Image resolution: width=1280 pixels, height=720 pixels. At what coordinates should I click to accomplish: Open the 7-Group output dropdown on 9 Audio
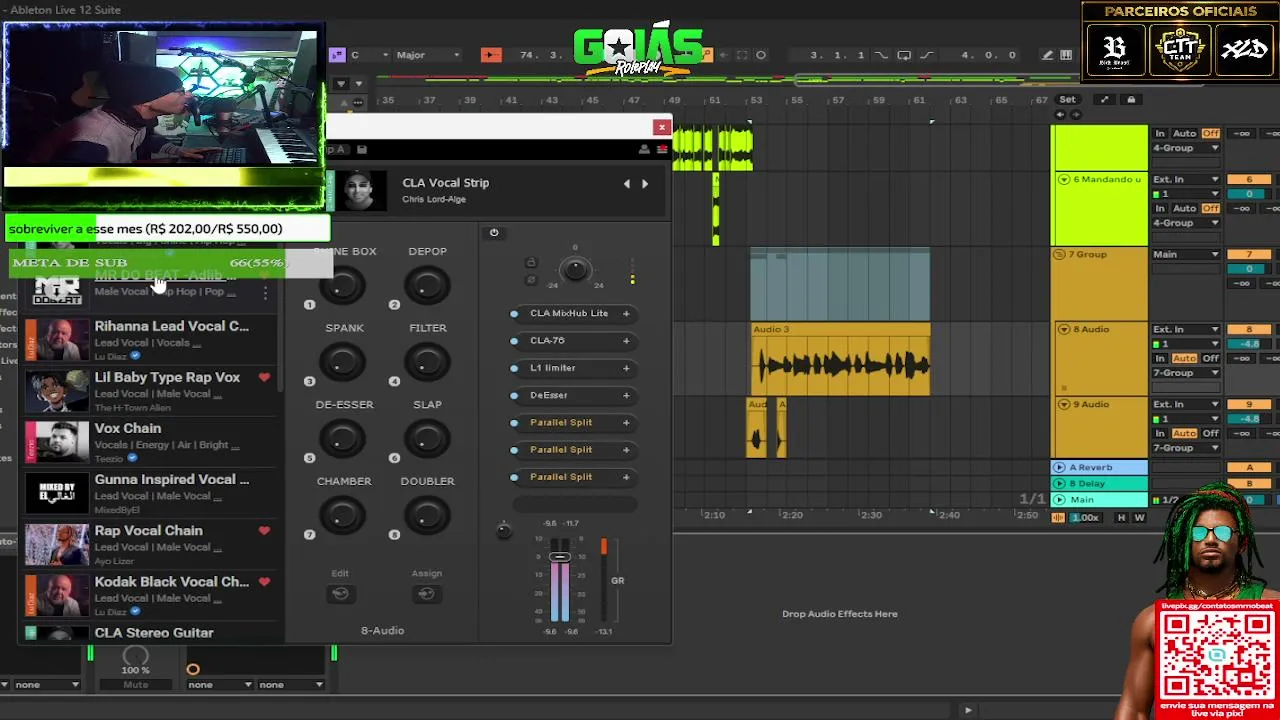tap(1186, 448)
